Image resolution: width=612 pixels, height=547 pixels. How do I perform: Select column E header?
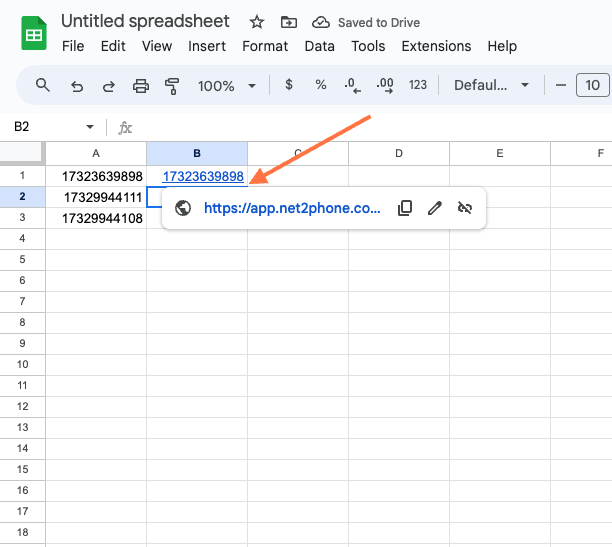click(500, 153)
